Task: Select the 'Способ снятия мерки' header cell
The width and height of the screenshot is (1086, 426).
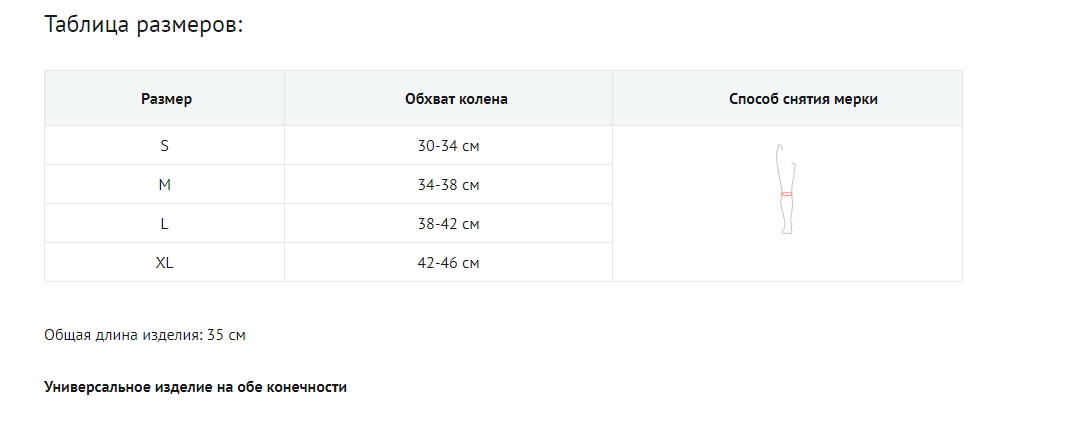Action: (789, 99)
